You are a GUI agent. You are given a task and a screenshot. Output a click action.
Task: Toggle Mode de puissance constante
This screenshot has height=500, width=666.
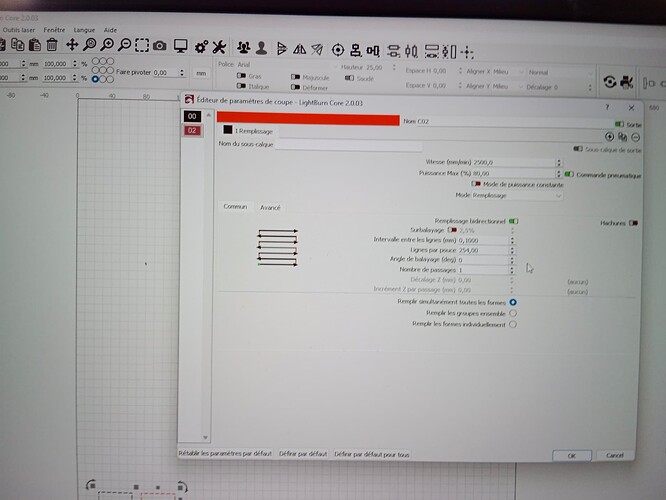point(477,185)
